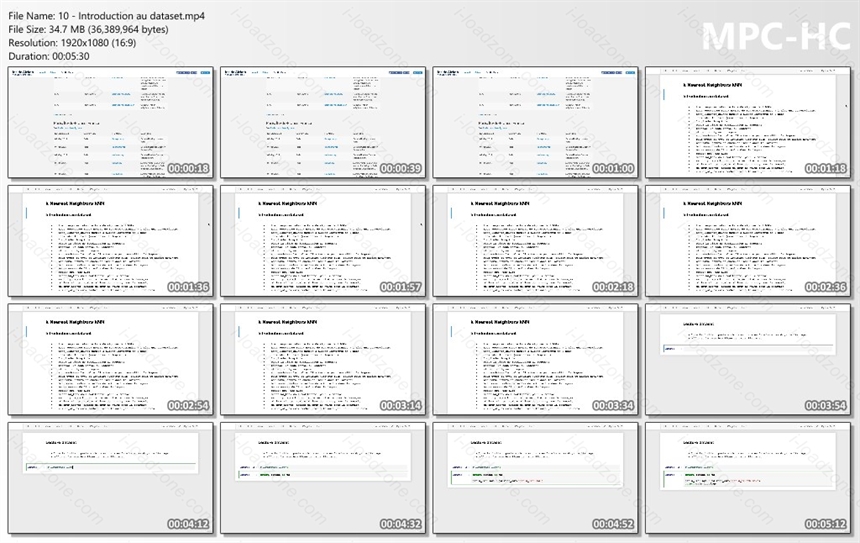Open the thumbnail stamped 00:00:39
The height and width of the screenshot is (543, 860).
(x=323, y=122)
